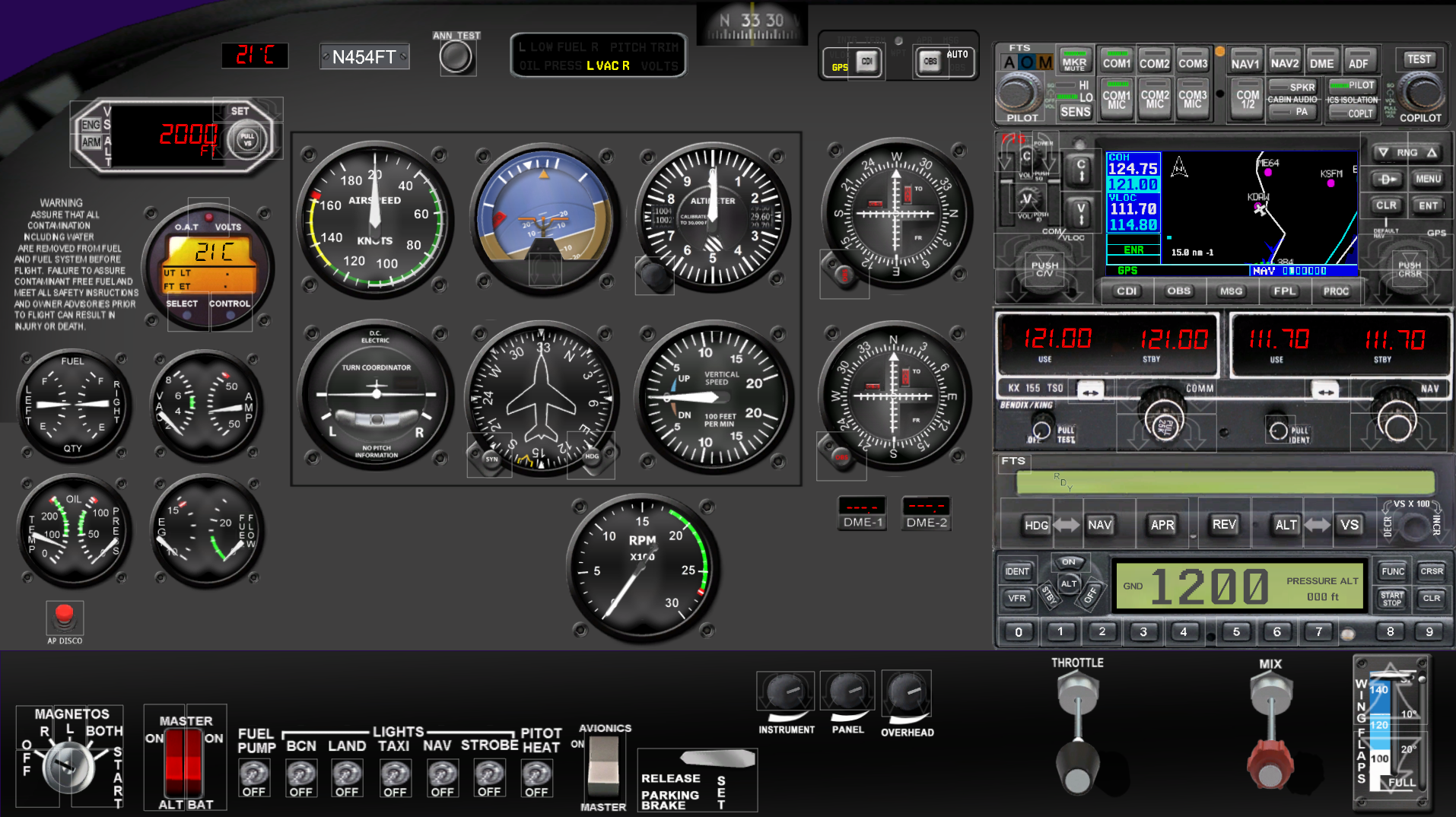Click the VOR2 OBS knob

pos(841,456)
